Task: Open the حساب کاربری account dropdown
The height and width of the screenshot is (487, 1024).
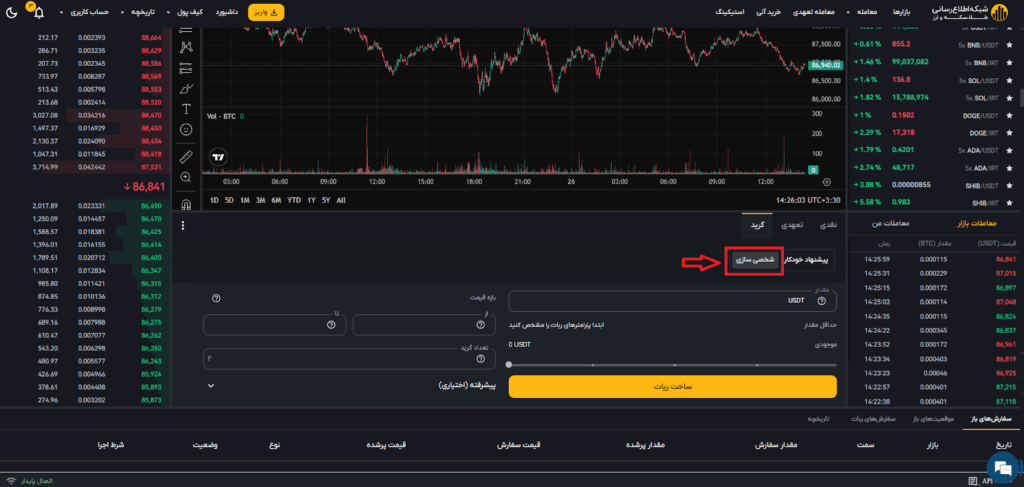Action: click(x=85, y=12)
